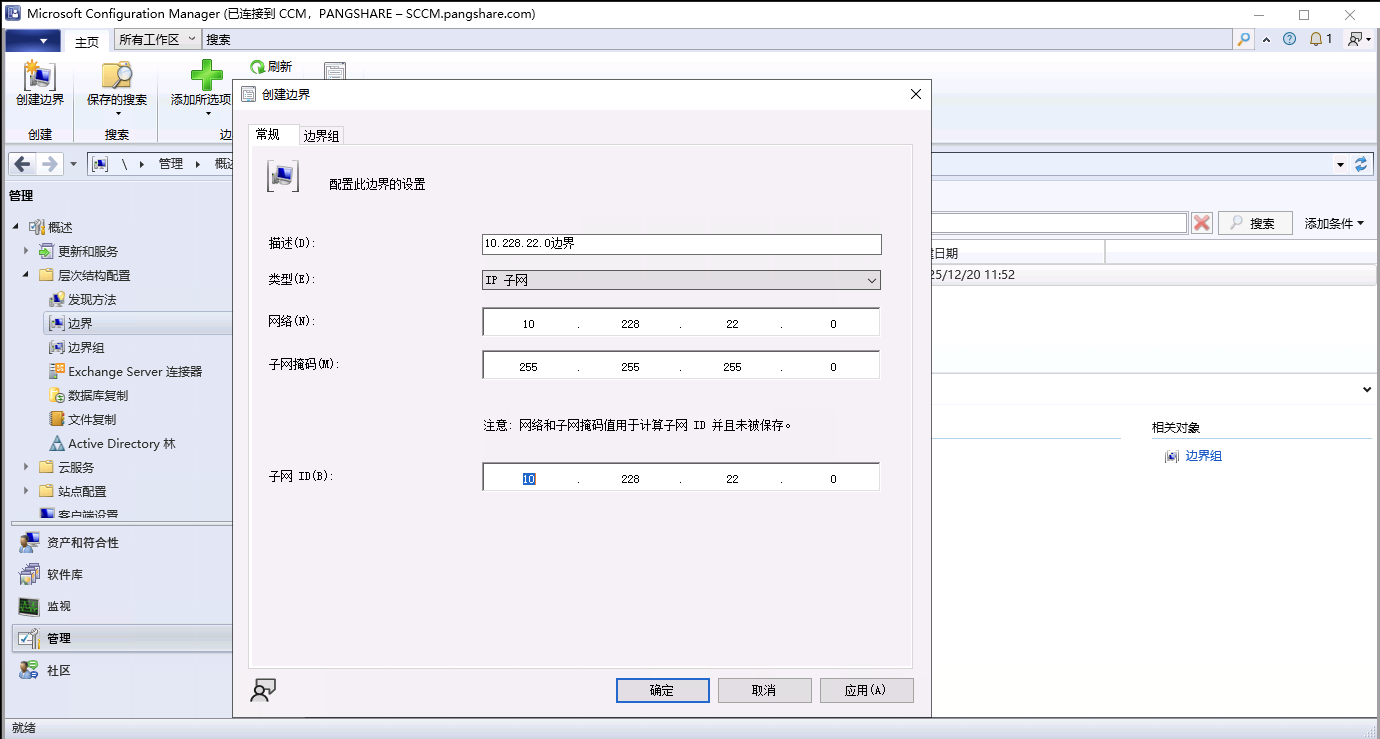Image resolution: width=1380 pixels, height=739 pixels.
Task: Click Cancel (取消) button in dialog
Action: click(764, 690)
